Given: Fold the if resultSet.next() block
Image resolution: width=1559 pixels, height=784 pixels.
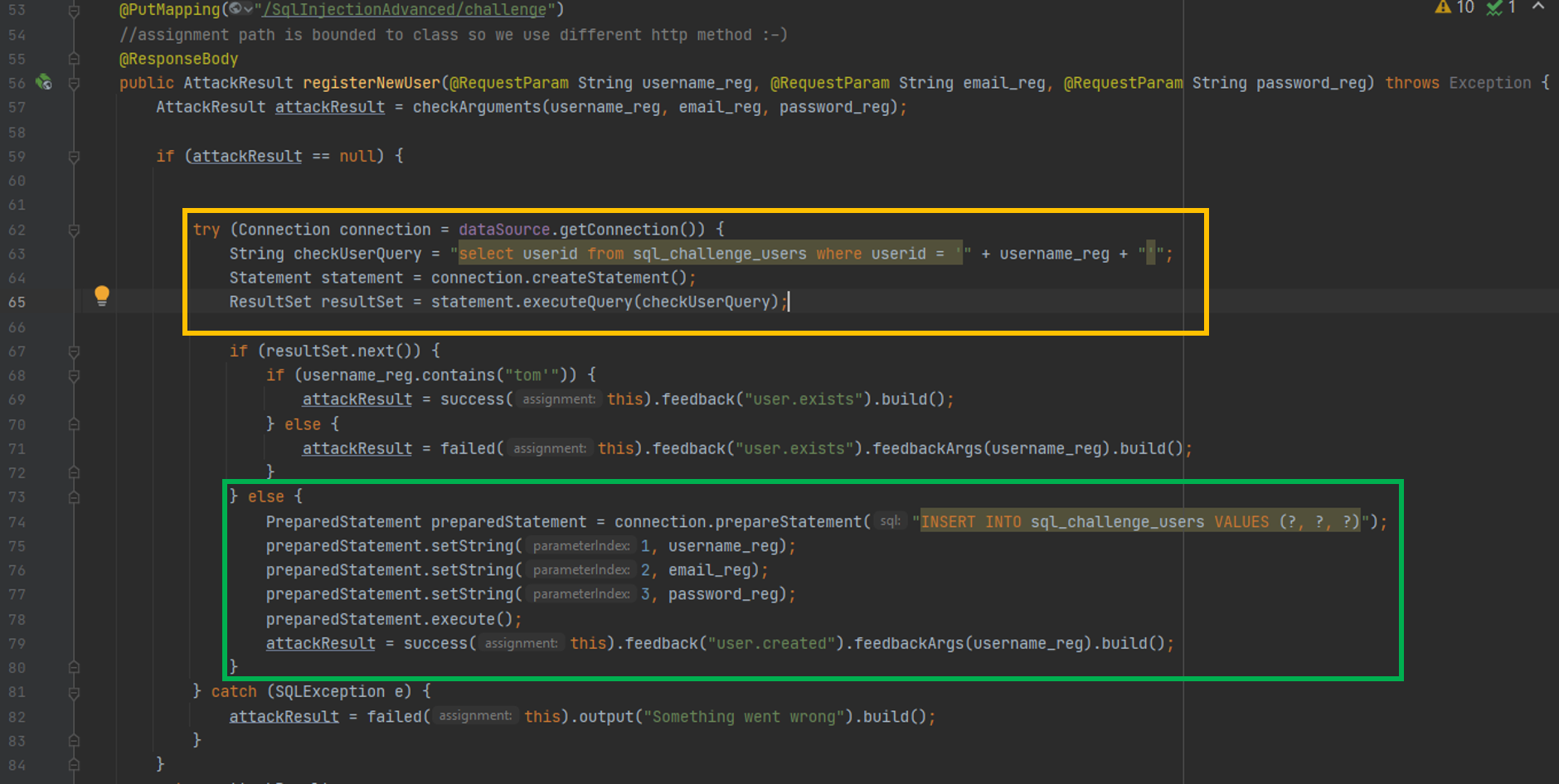Looking at the screenshot, I should (x=74, y=351).
